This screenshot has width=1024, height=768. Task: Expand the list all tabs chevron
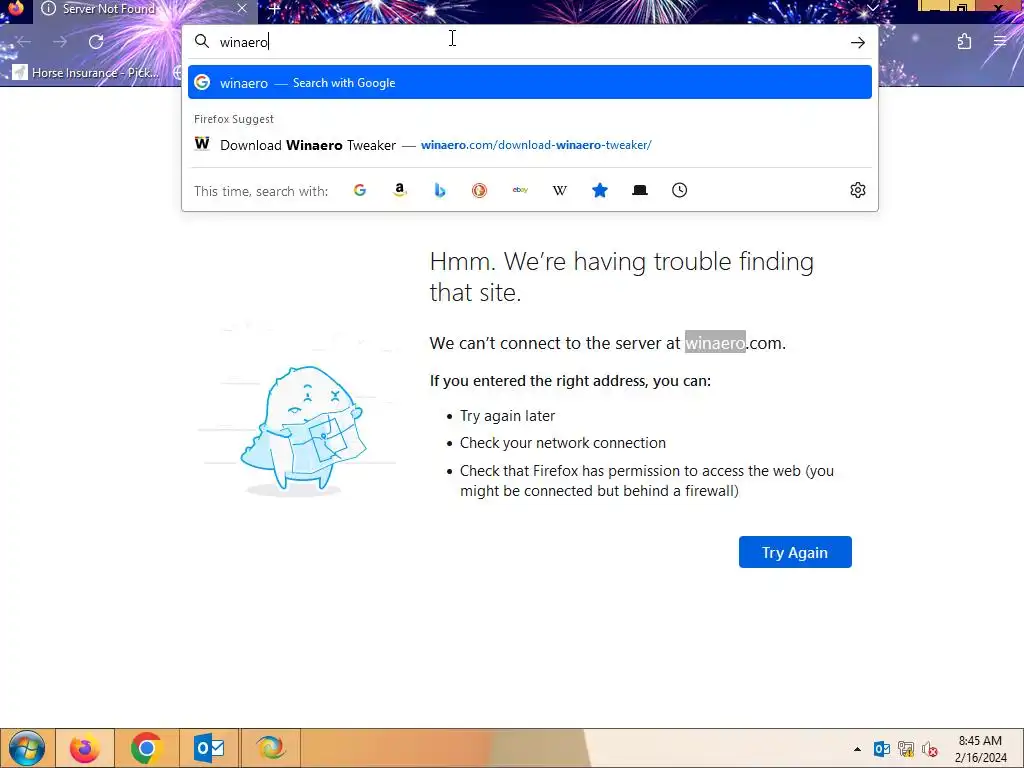[x=872, y=8]
